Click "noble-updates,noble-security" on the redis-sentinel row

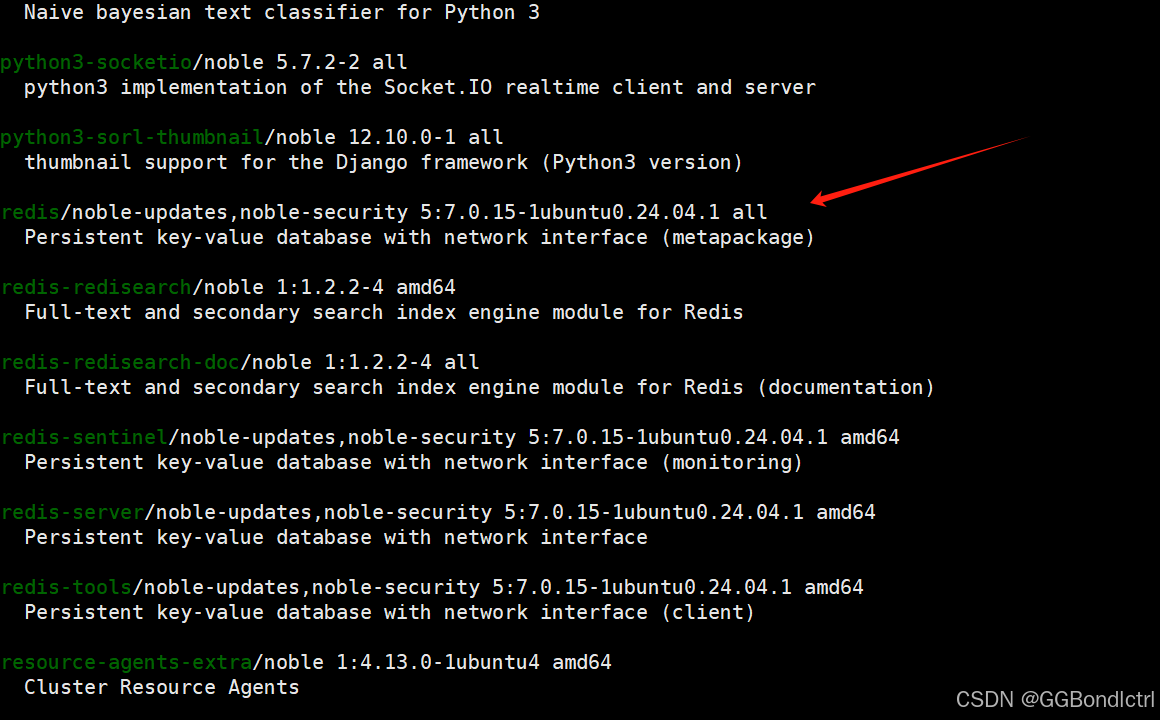click(348, 437)
